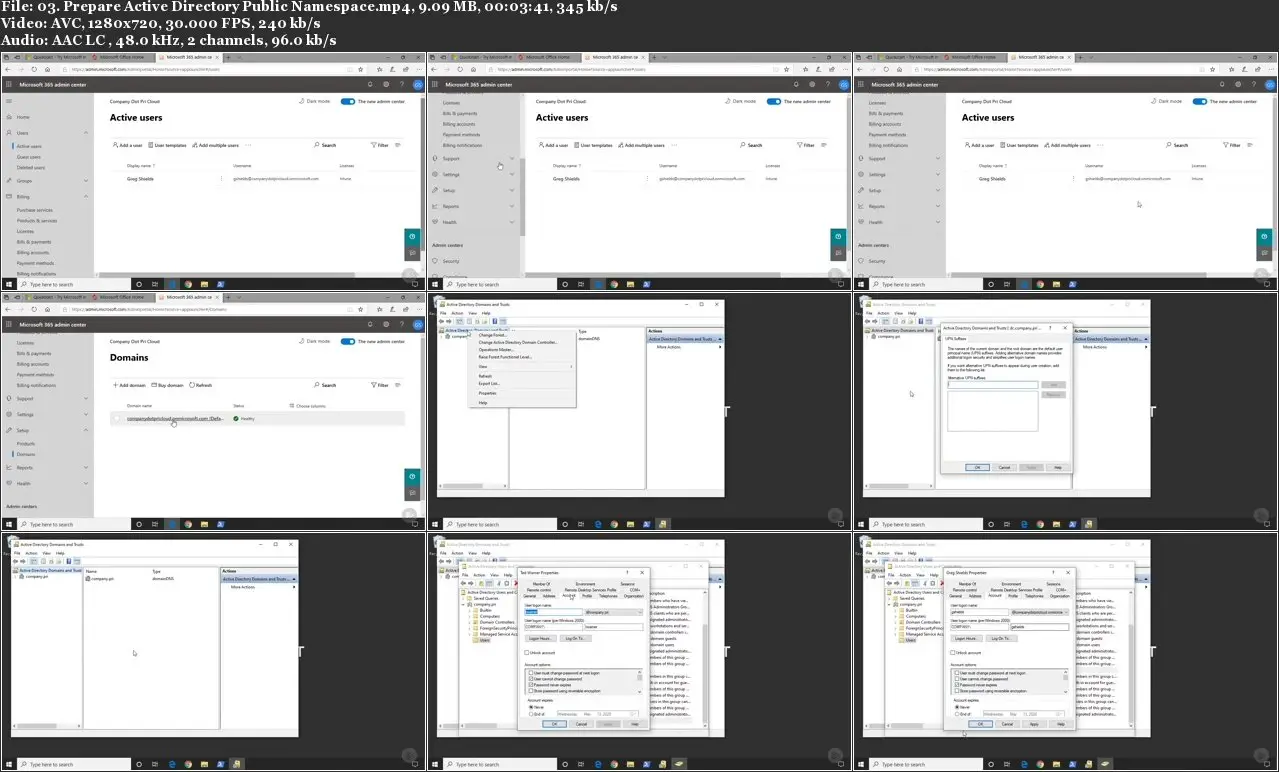Select "Properties" from the context menu
Viewport: 1279px width, 772px height.
pos(488,393)
